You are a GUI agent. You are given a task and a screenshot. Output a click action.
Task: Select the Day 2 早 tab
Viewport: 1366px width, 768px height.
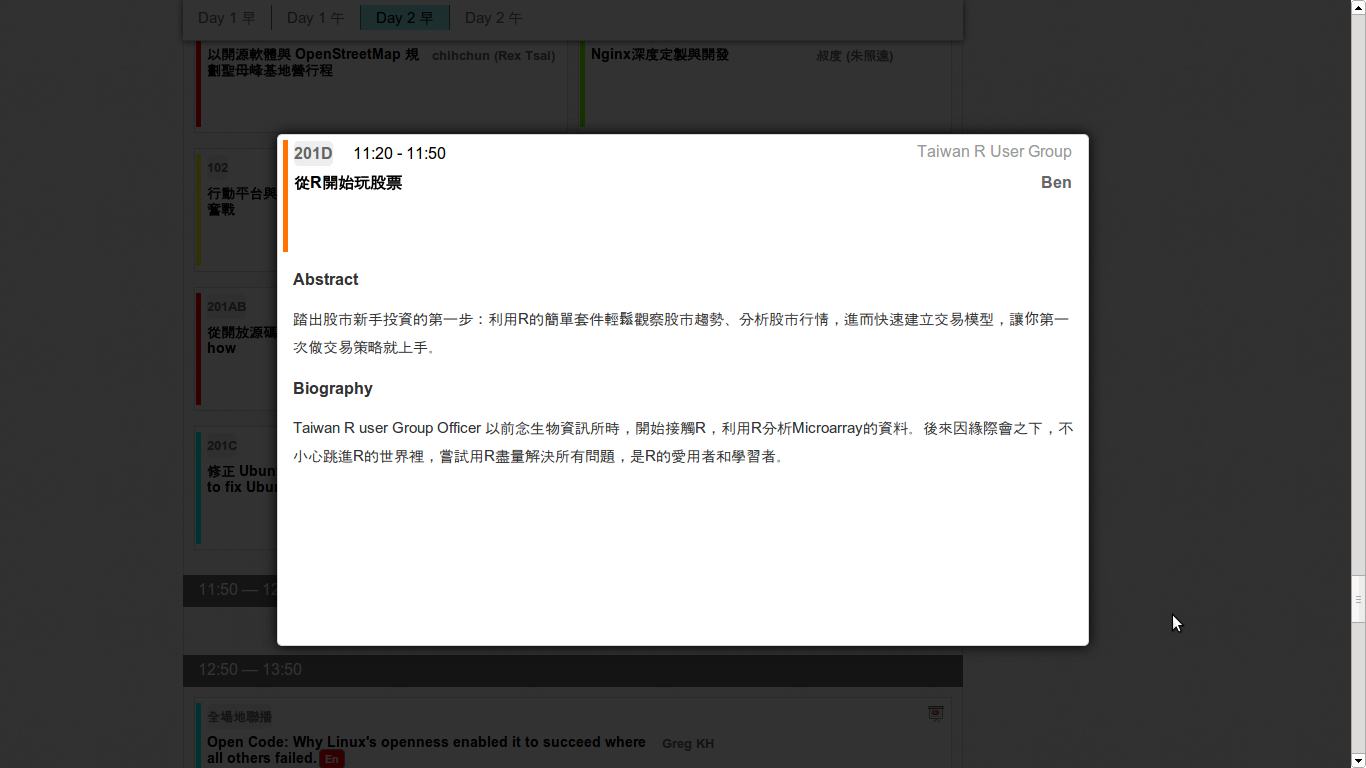click(x=405, y=18)
